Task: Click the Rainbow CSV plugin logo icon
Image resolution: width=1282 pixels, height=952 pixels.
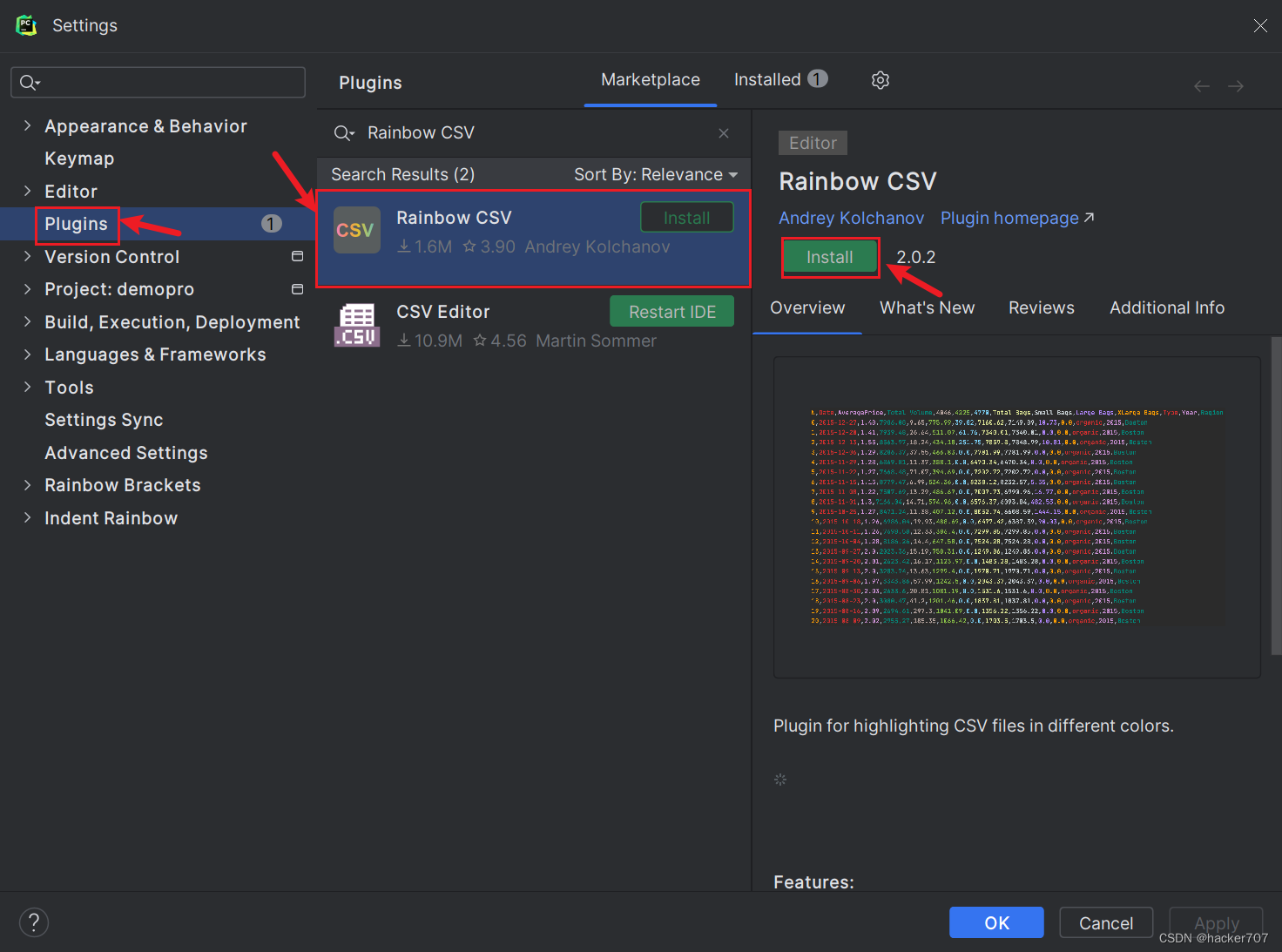Action: (357, 230)
